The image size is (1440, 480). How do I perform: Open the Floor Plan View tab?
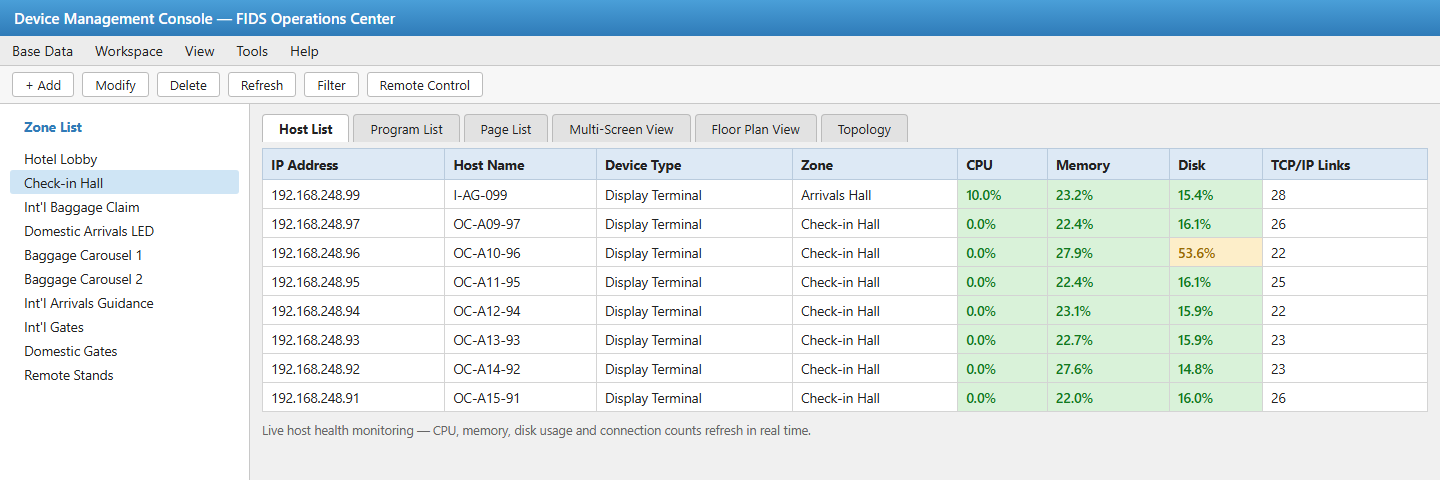pos(756,129)
